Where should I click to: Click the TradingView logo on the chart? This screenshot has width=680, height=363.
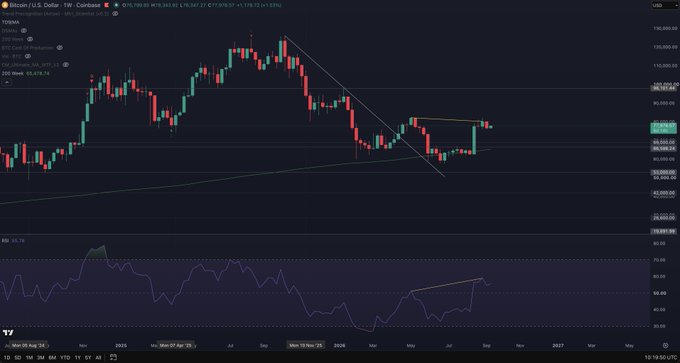pos(8,333)
